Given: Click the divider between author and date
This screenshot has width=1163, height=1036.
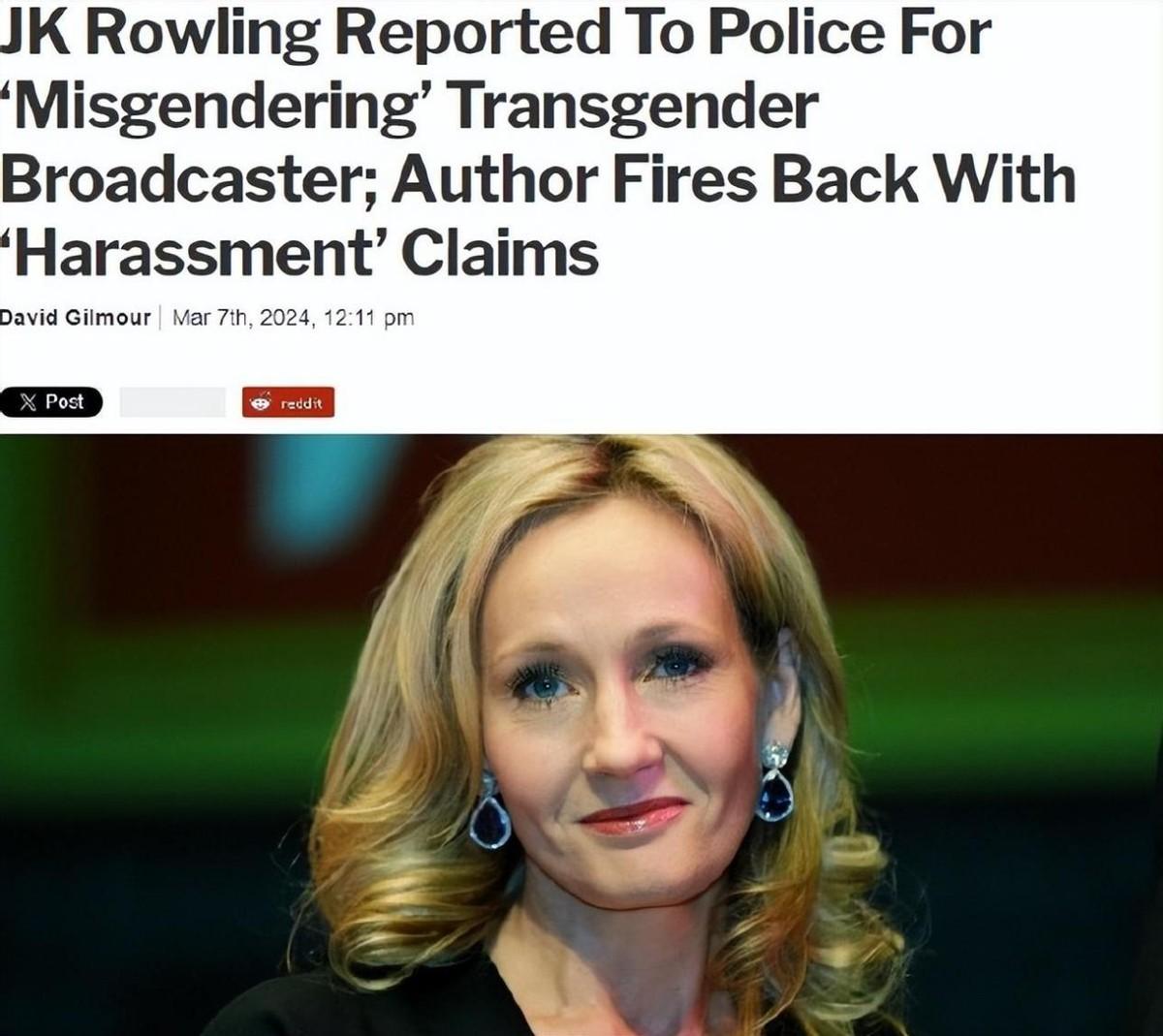Looking at the screenshot, I should click(161, 317).
